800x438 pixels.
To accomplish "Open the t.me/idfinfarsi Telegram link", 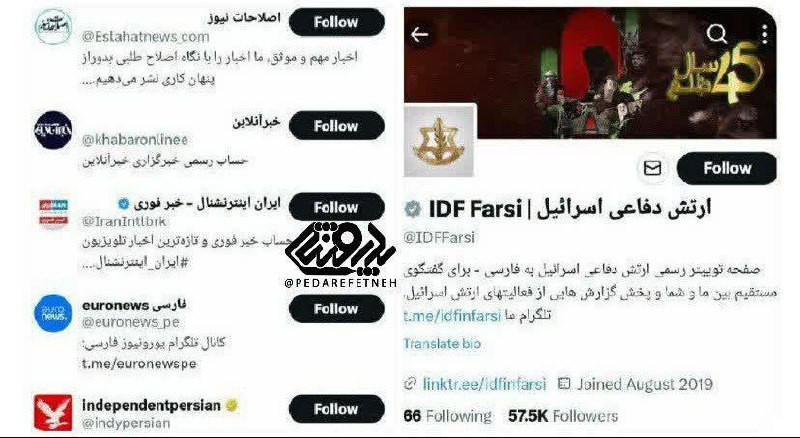I will pos(452,315).
